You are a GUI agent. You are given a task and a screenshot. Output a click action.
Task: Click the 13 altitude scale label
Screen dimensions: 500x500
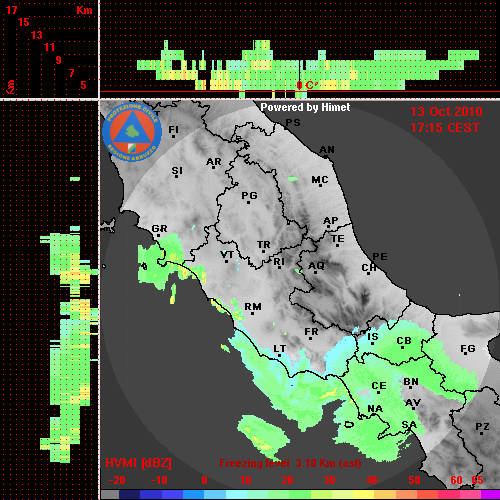tap(37, 35)
